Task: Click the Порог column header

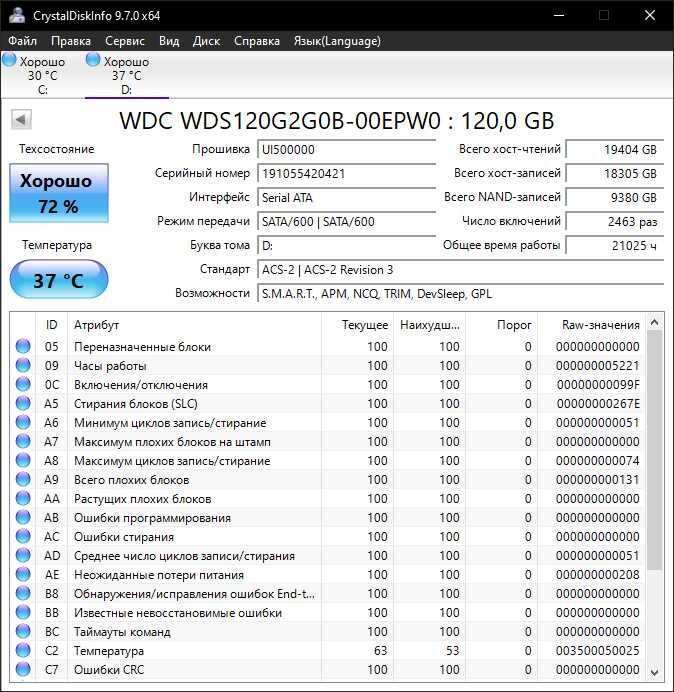Action: pyautogui.click(x=502, y=325)
